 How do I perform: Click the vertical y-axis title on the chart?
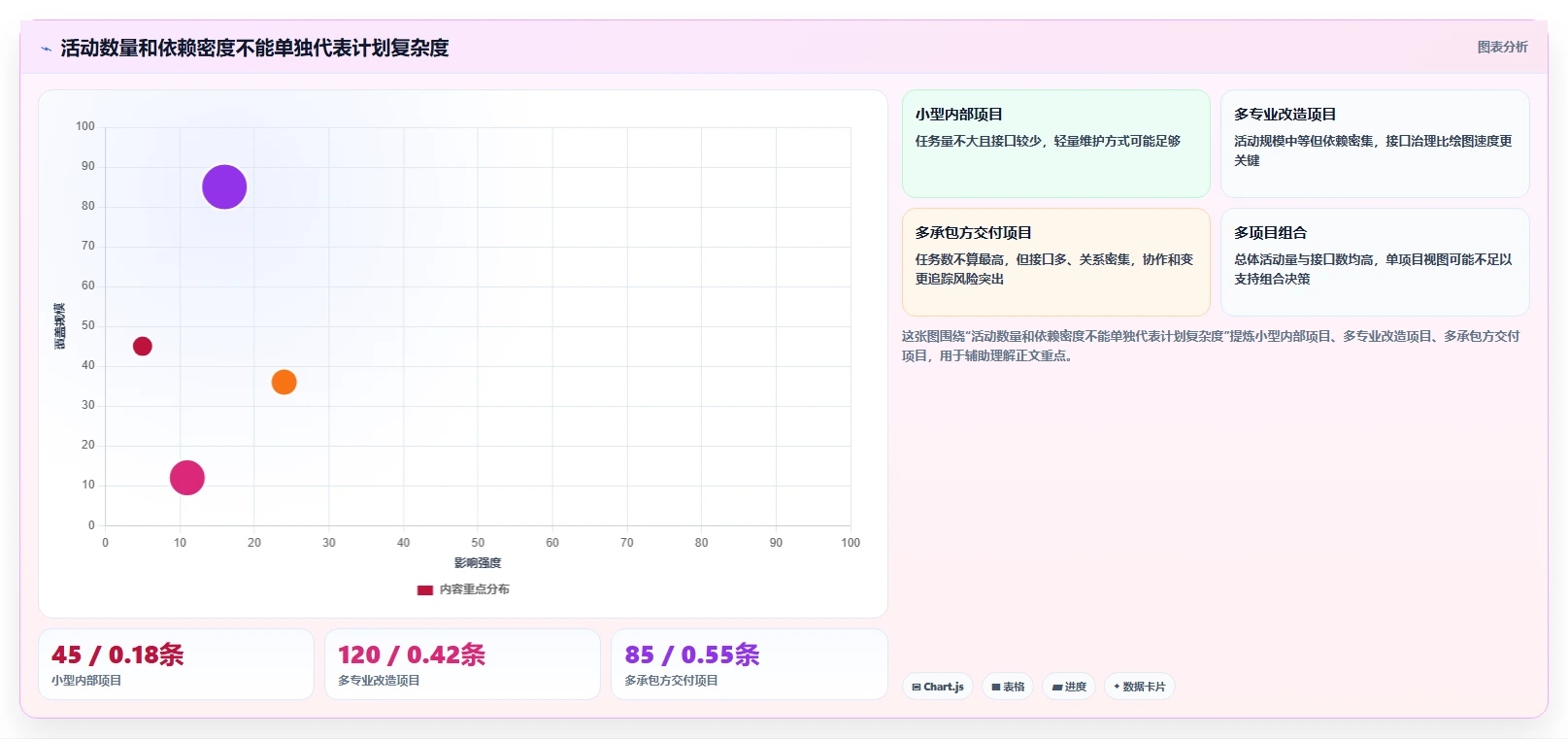60,326
